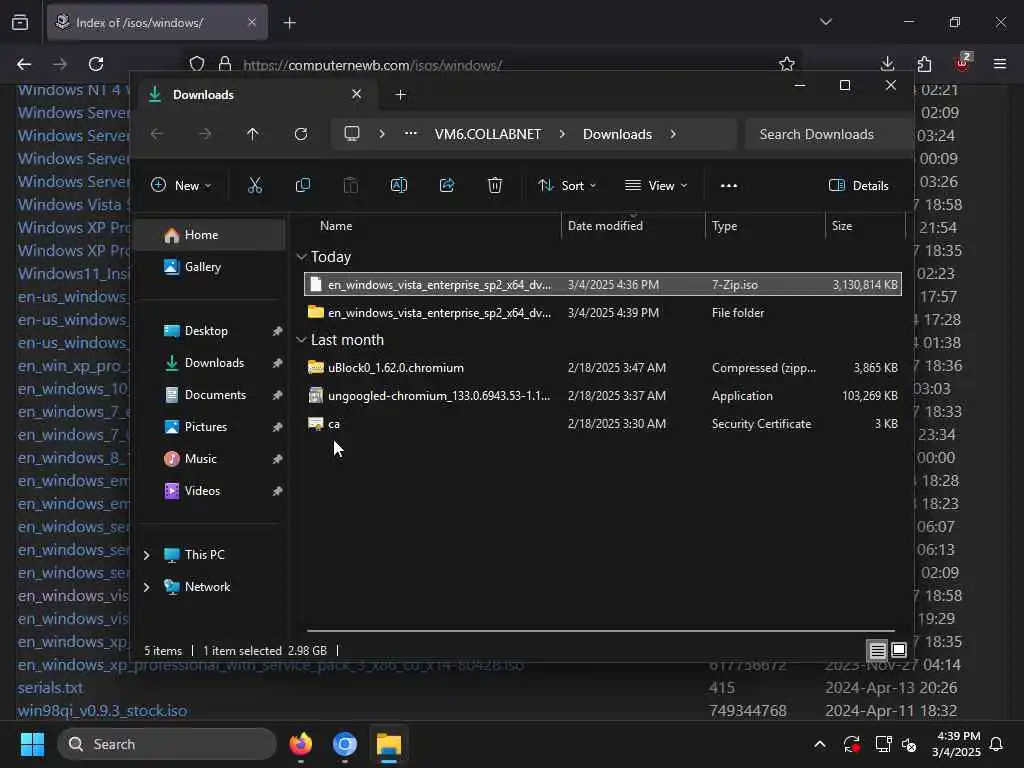The width and height of the screenshot is (1024, 768).
Task: Reload the Firefox page
Action: [96, 64]
